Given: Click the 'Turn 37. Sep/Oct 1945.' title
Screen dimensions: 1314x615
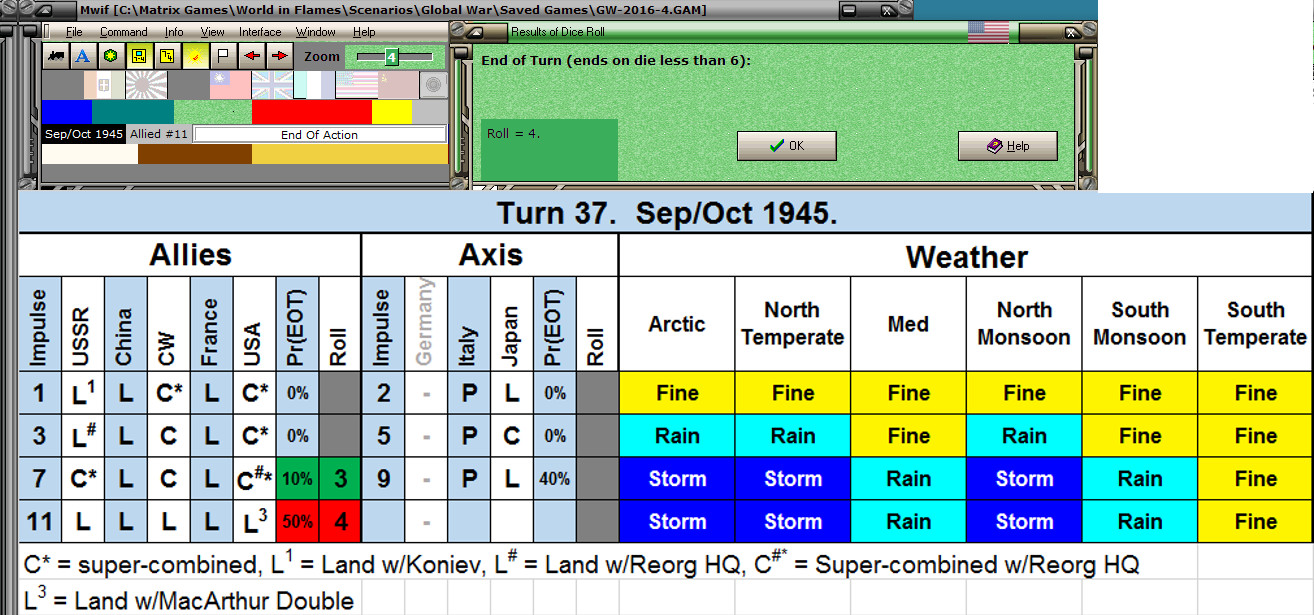Looking at the screenshot, I should pyautogui.click(x=667, y=214).
